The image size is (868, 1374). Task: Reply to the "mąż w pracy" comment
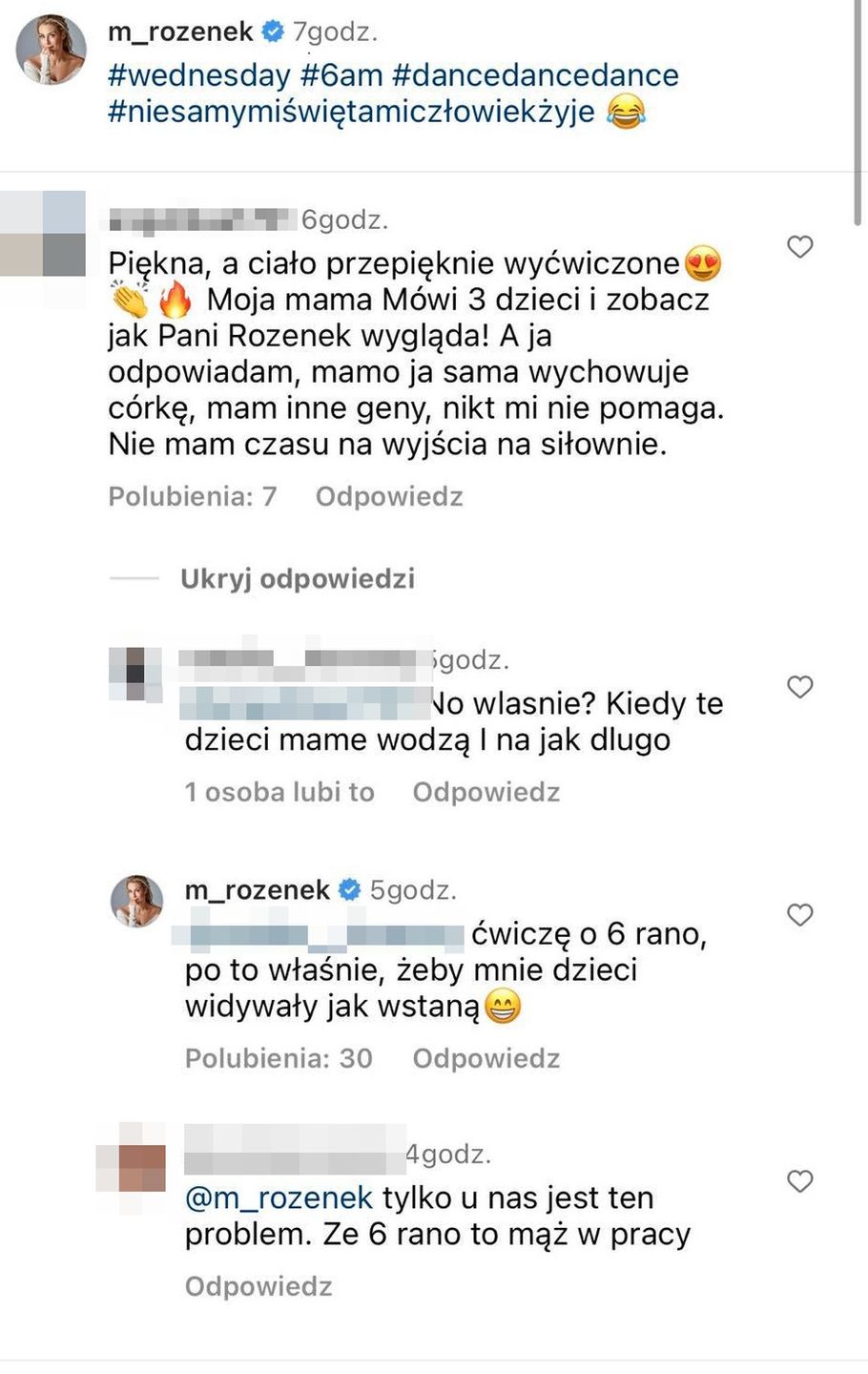coord(258,1287)
